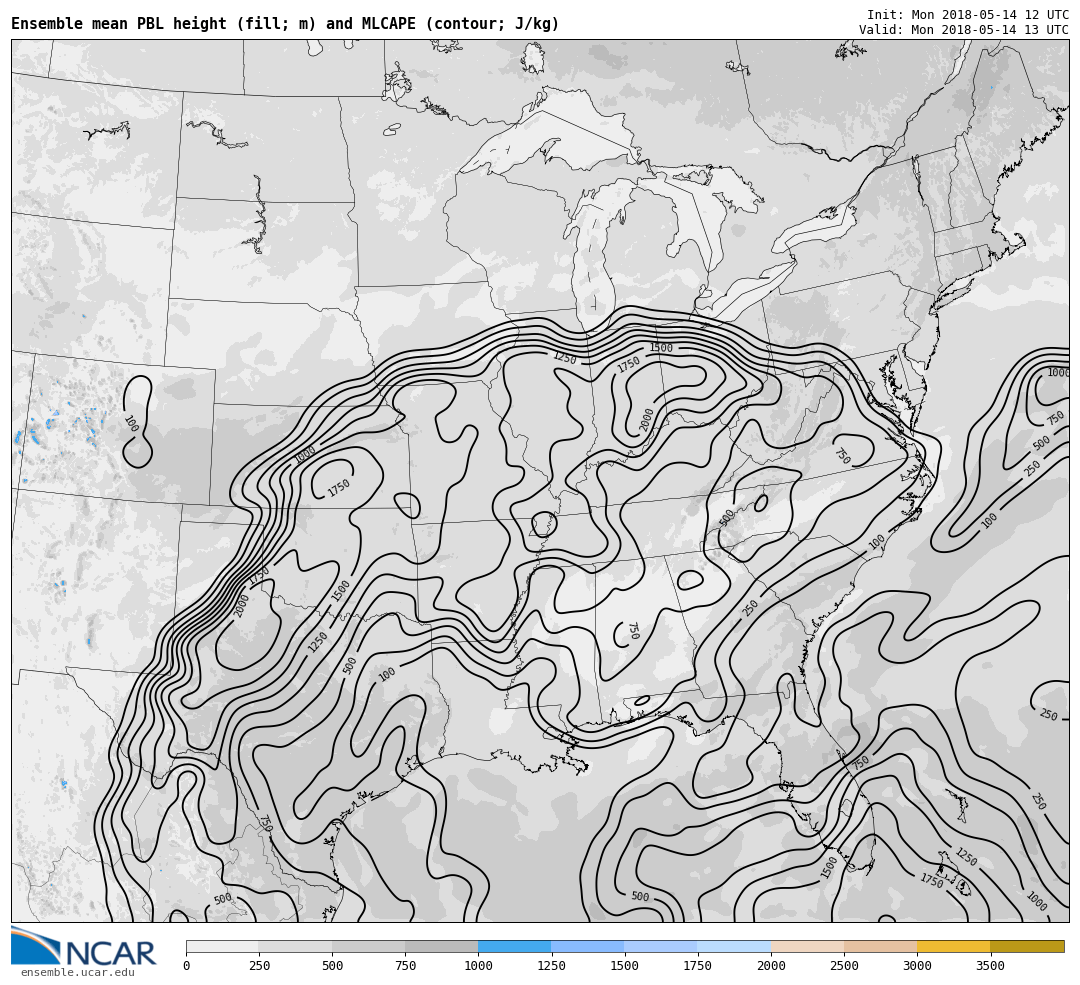Image resolution: width=1080 pixels, height=985 pixels.
Task: Click the Init time text
Action: tap(967, 15)
